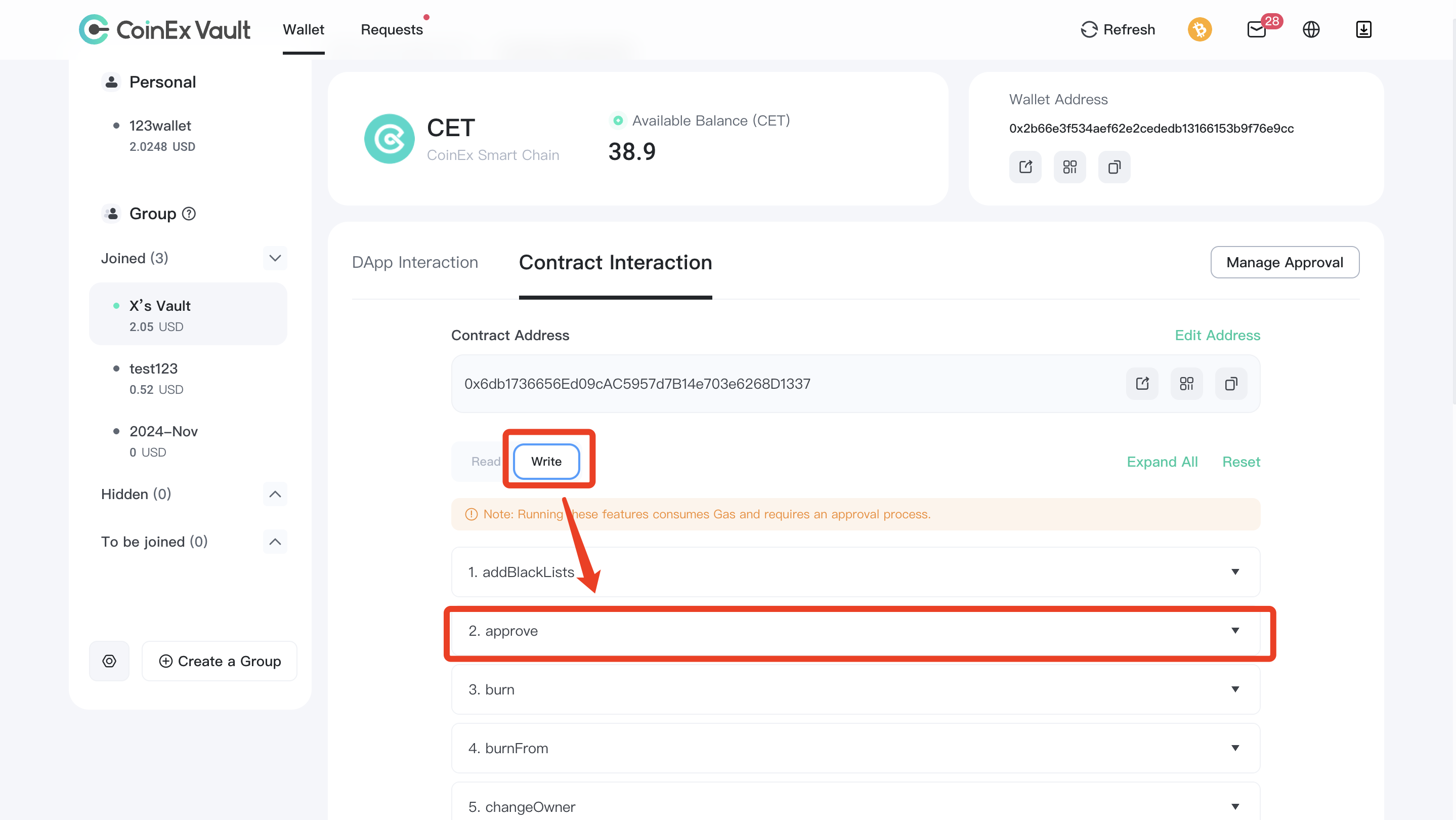1456x820 pixels.
Task: Select the 2024-Nov group wallet
Action: pyautogui.click(x=188, y=441)
